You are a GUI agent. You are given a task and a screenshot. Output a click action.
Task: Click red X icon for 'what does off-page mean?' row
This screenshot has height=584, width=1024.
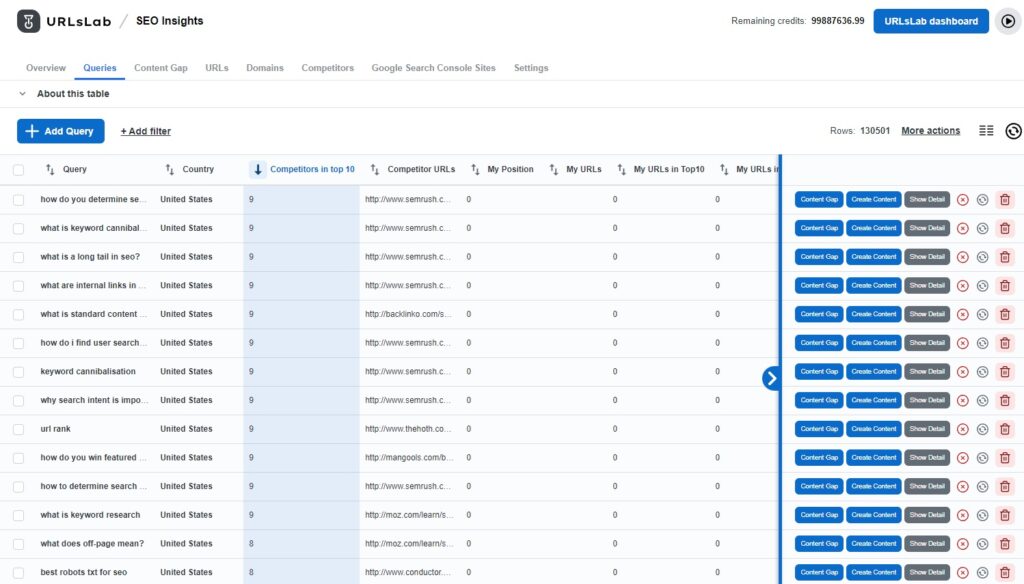963,544
